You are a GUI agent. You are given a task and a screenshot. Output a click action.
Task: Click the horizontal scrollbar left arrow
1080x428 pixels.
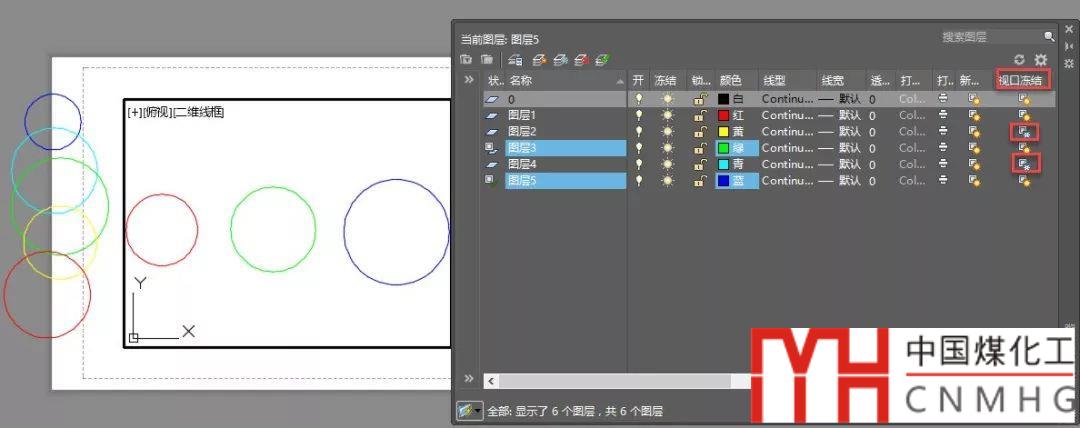491,380
